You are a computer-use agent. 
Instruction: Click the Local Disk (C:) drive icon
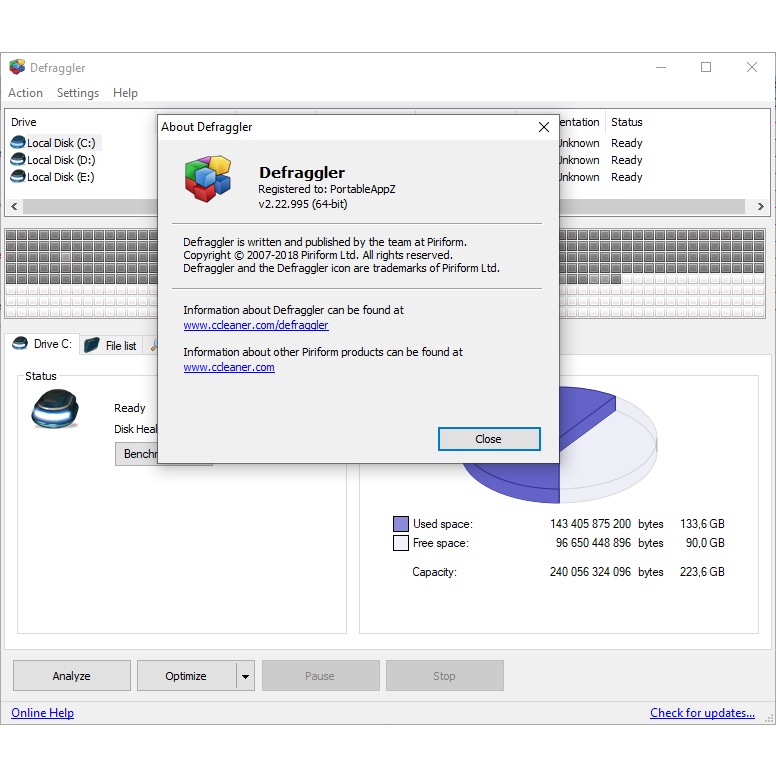click(x=17, y=143)
